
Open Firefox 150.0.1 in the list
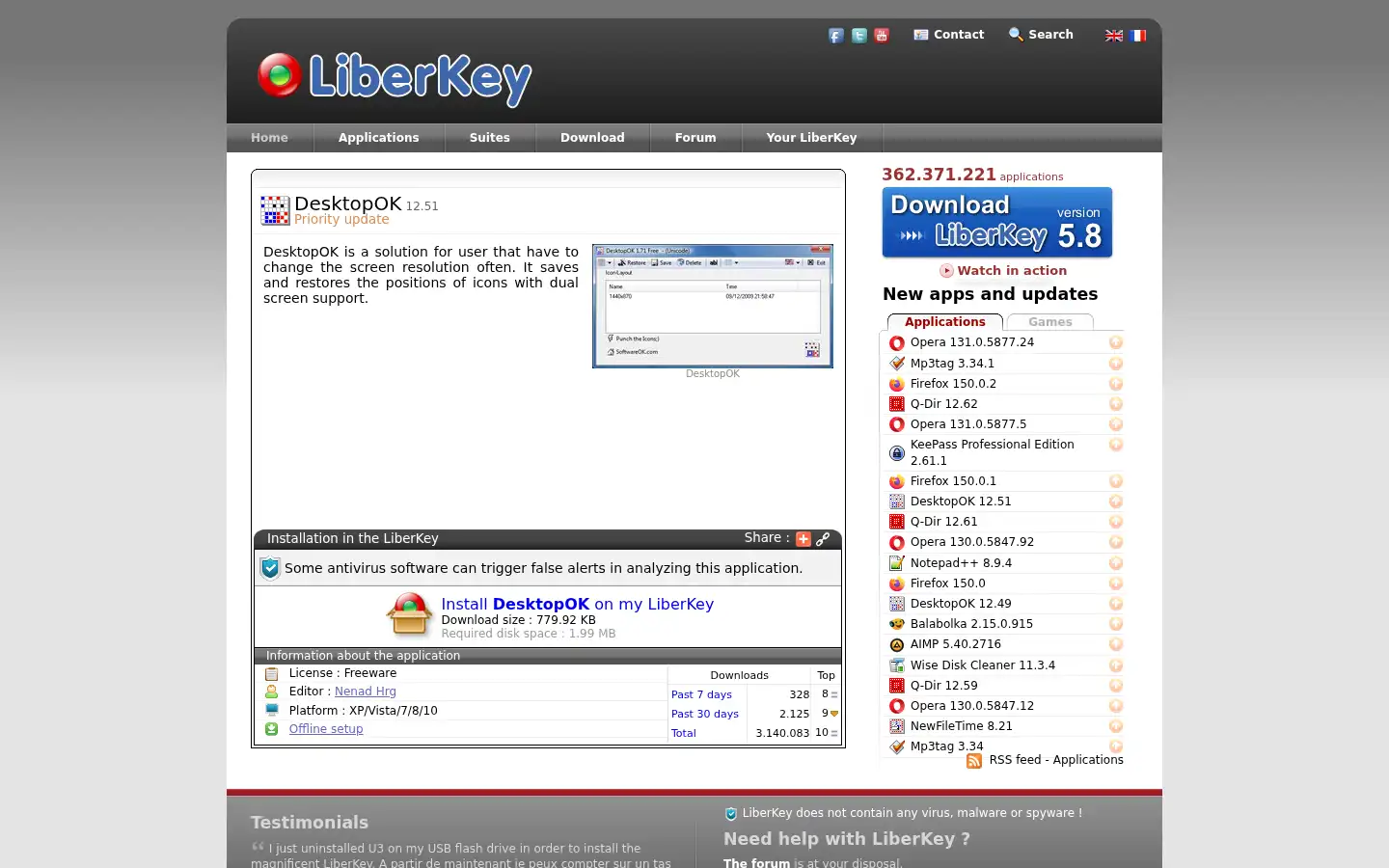coord(953,481)
